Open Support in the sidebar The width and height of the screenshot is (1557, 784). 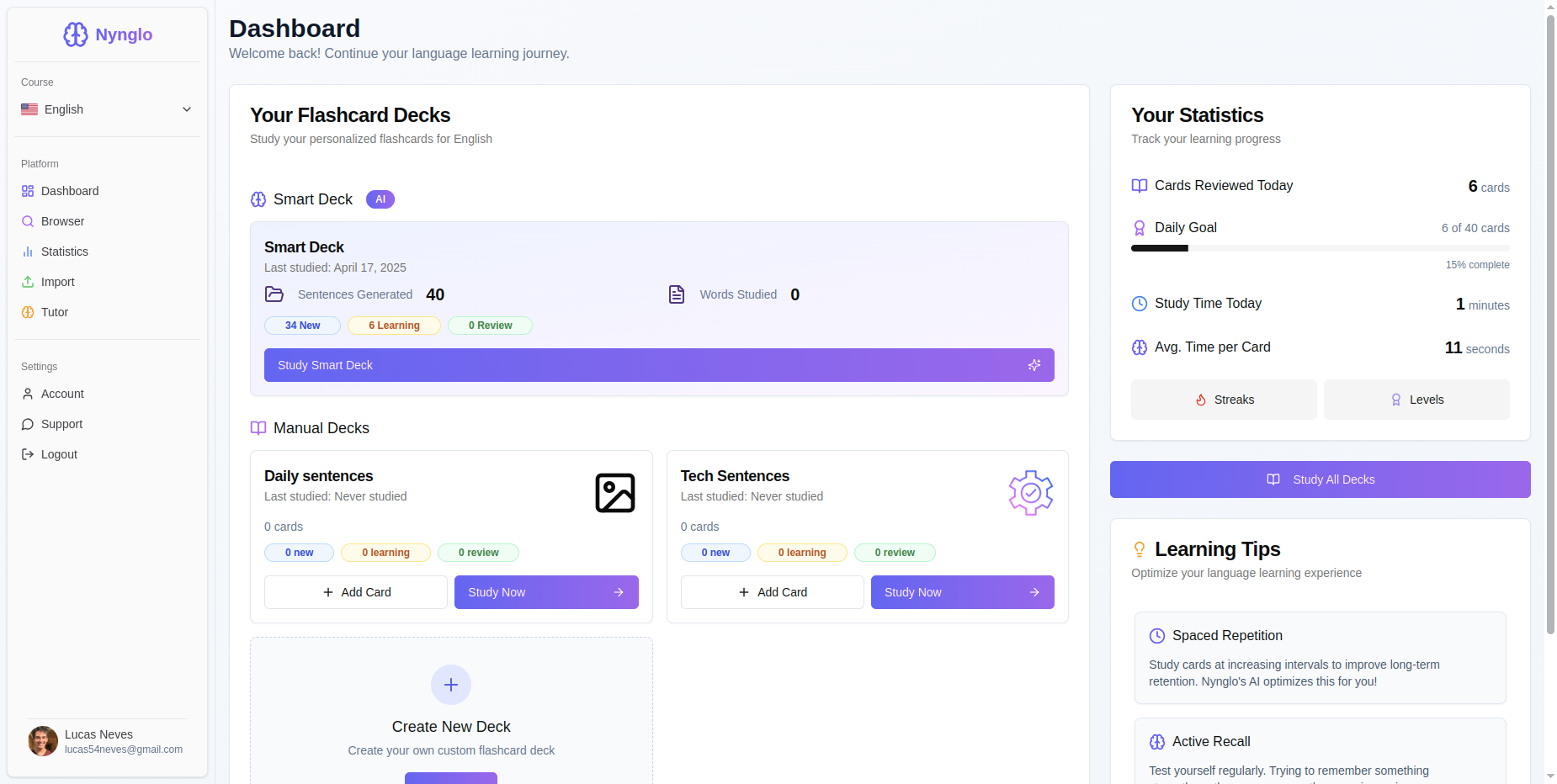click(x=107, y=424)
